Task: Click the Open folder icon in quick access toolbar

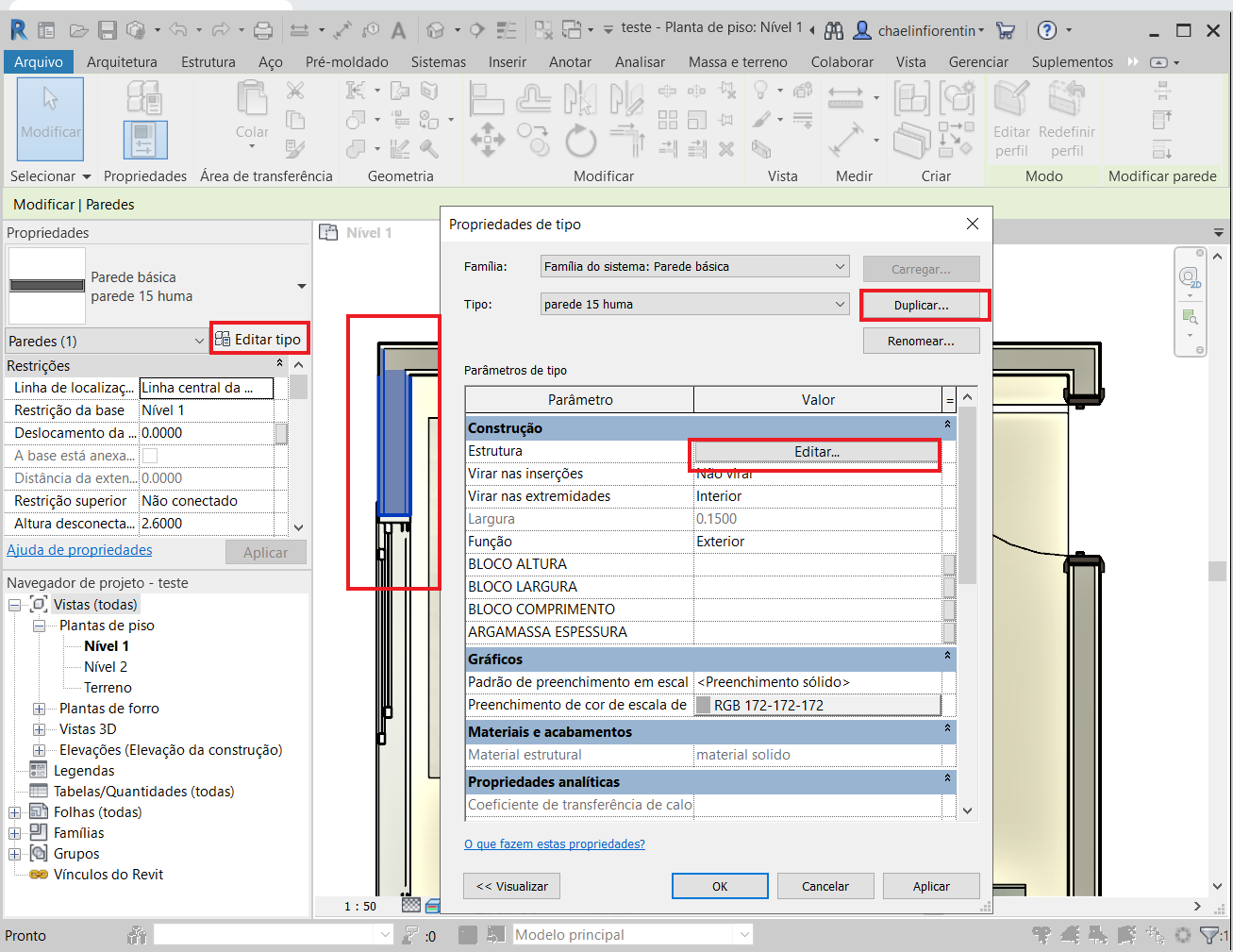Action: (x=79, y=30)
